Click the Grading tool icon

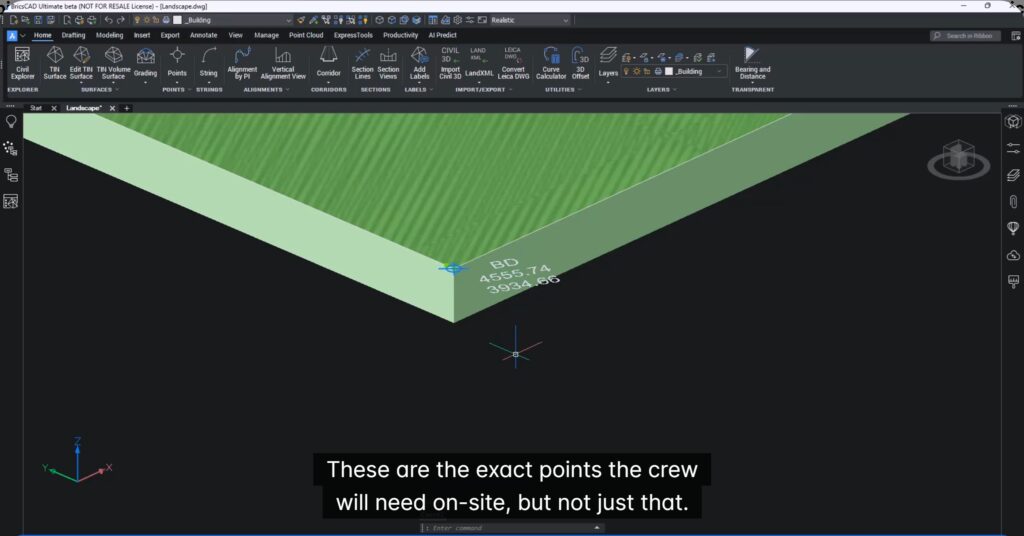pyautogui.click(x=146, y=60)
